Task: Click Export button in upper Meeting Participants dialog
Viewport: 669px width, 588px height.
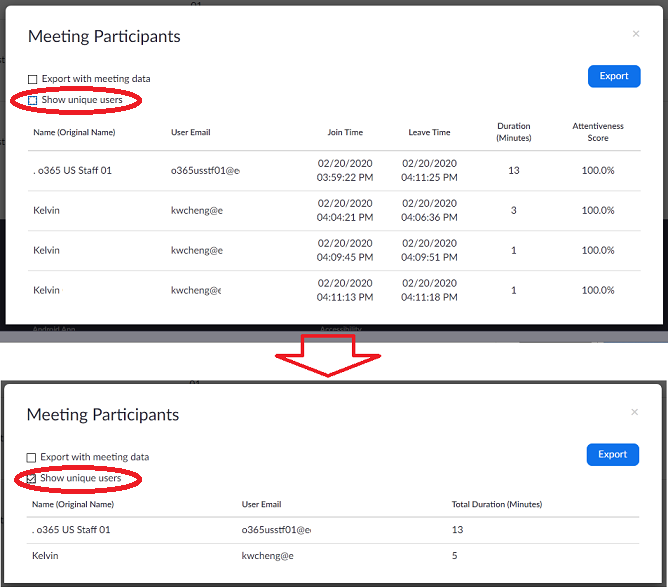Action: pos(614,76)
